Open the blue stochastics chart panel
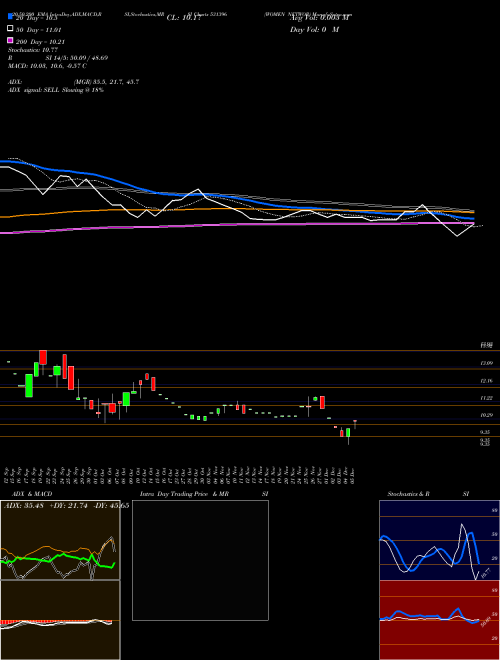Screen dimensions: 500x660 pos(439,540)
